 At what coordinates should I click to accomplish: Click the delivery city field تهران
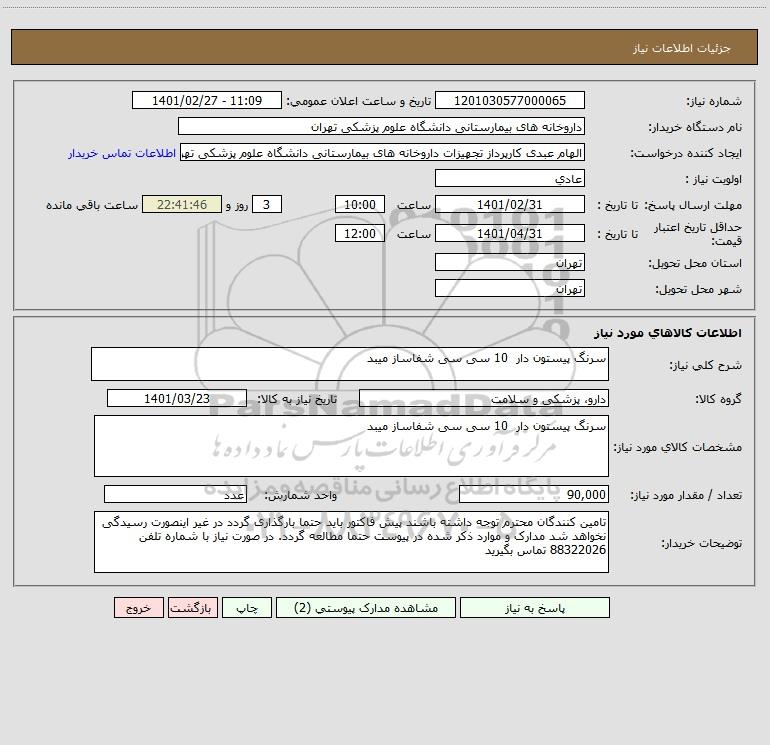pyautogui.click(x=510, y=288)
